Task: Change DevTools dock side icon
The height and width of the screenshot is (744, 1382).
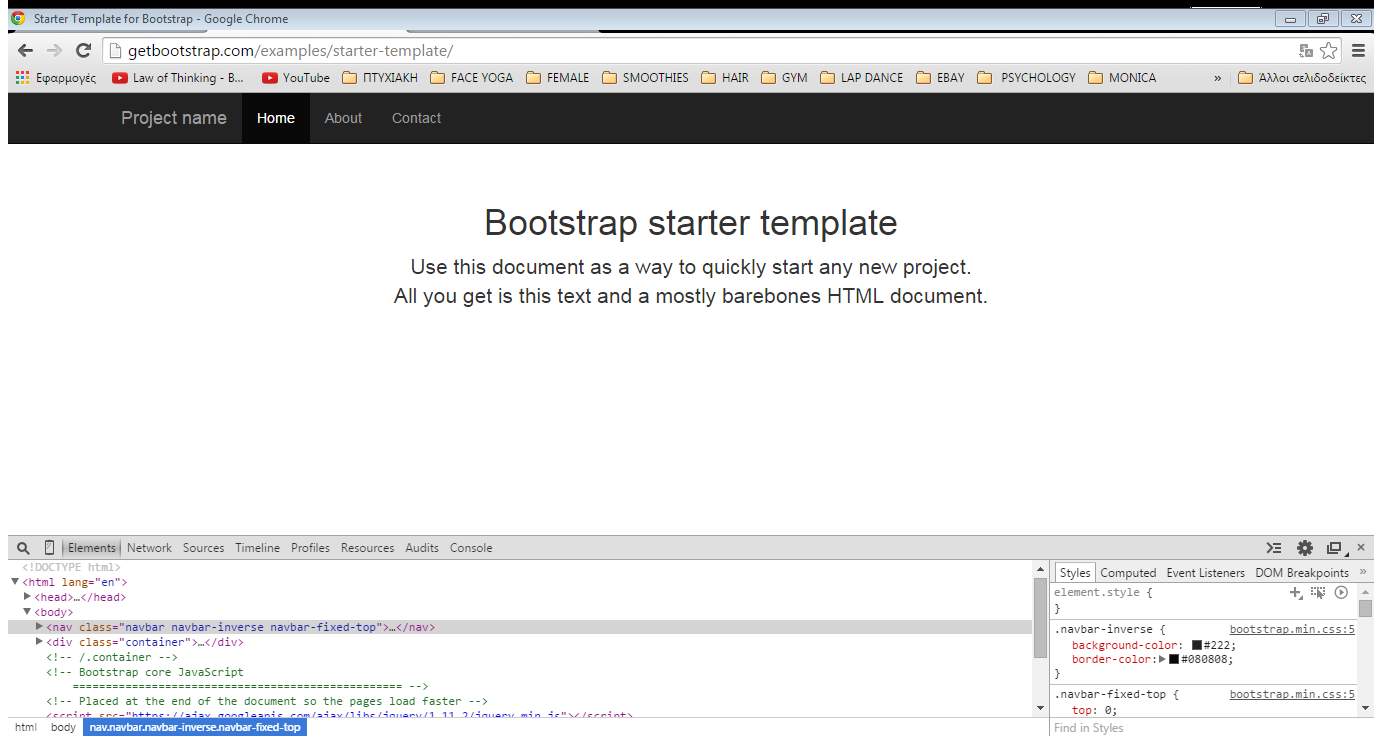Action: click(1334, 548)
